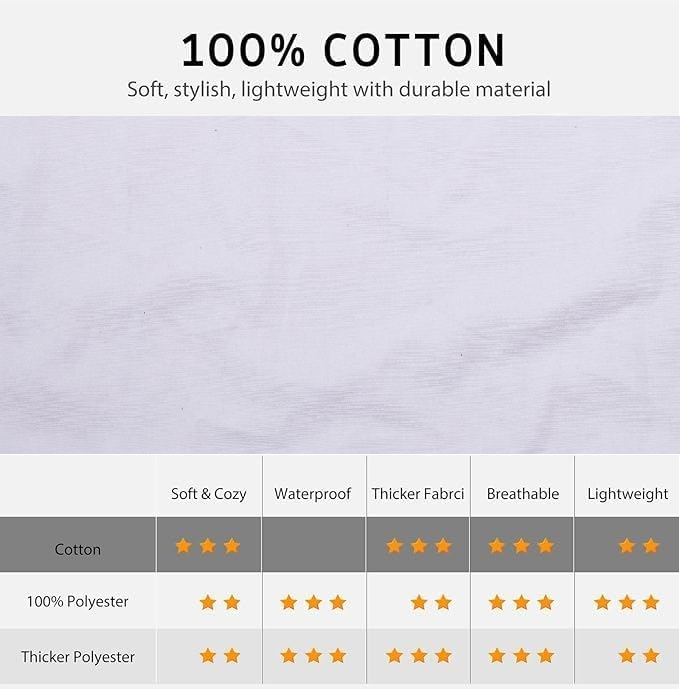Click the 100% COTTON heading
The height and width of the screenshot is (692, 684).
tap(342, 50)
